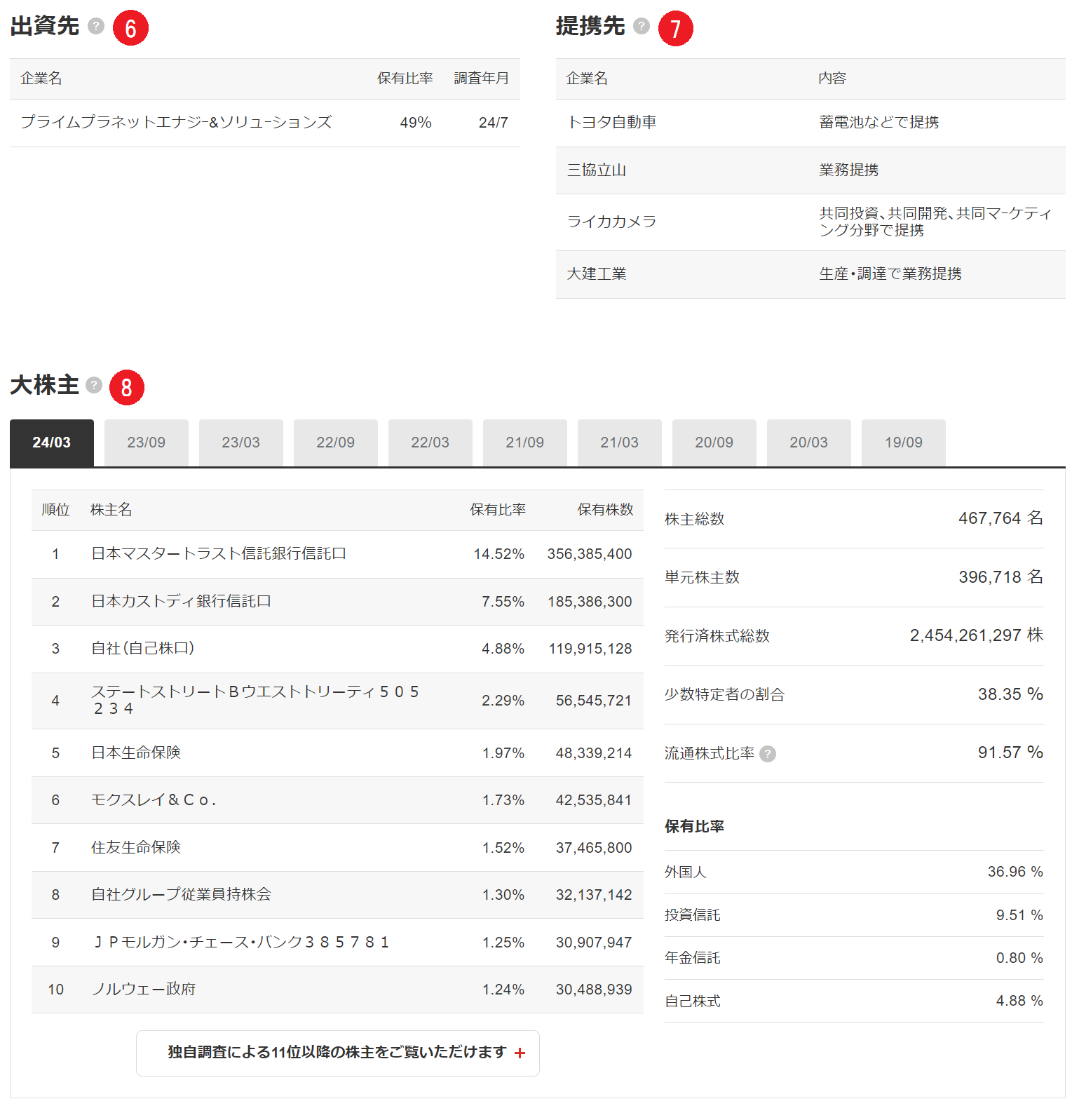Click 自社グループ従業員持株会 shareholder name
This screenshot has height=1120, width=1072.
coord(181,894)
